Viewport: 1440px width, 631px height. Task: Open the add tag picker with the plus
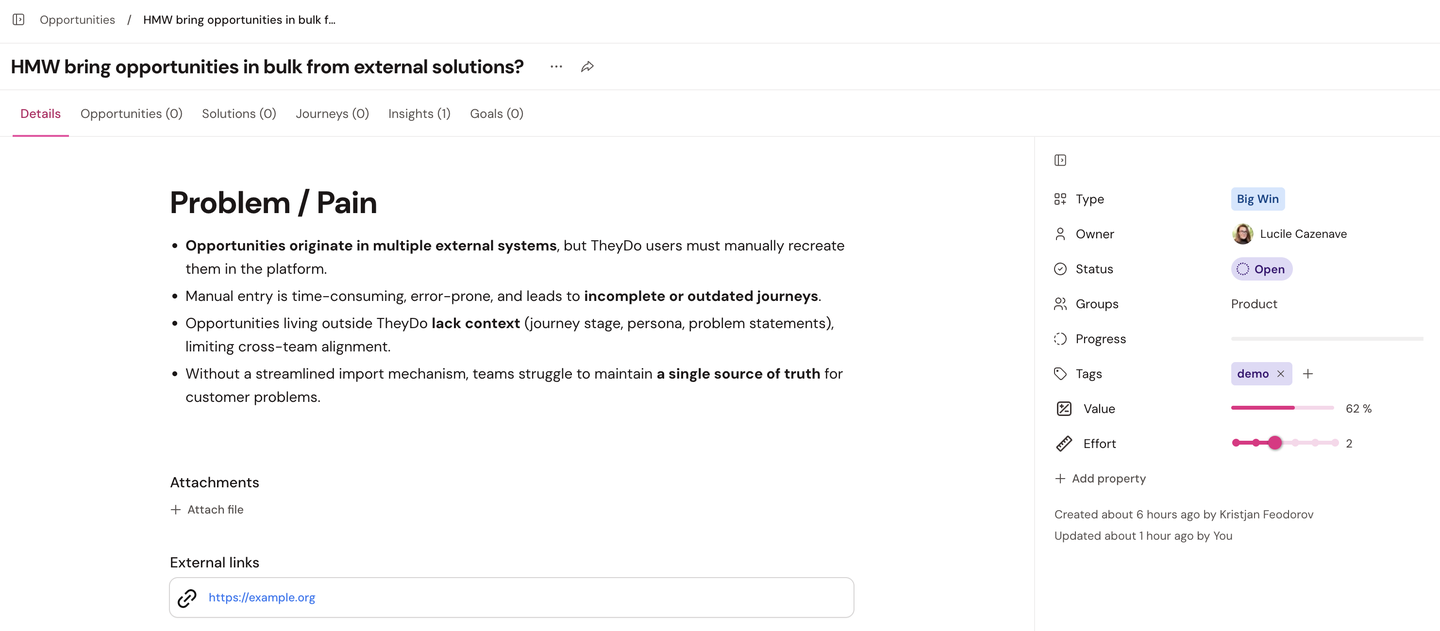[x=1308, y=373]
